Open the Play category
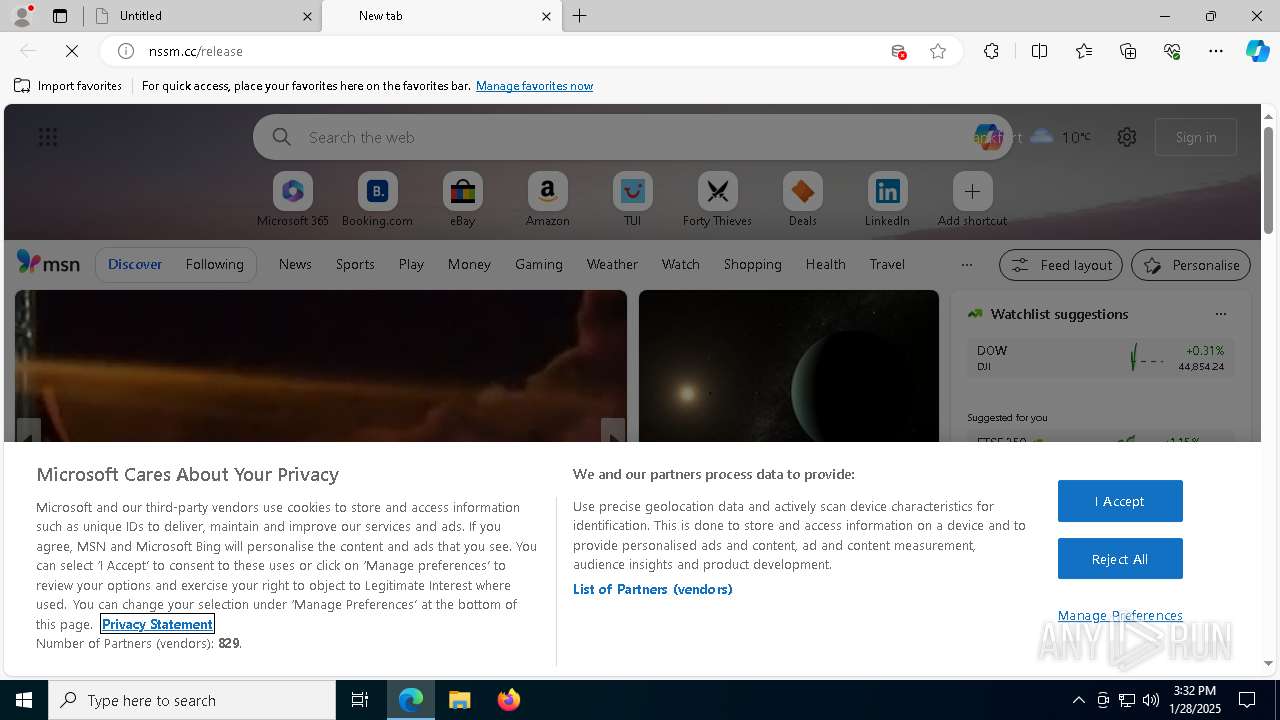Image resolution: width=1280 pixels, height=720 pixels. pos(411,264)
